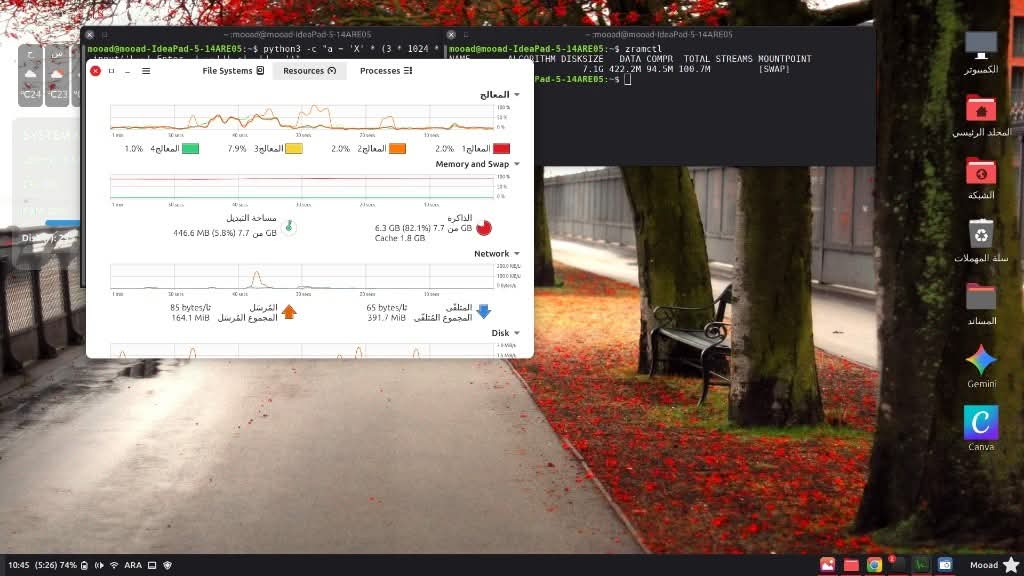Open the System Monitor hamburger menu
1024x576 pixels.
click(x=146, y=71)
